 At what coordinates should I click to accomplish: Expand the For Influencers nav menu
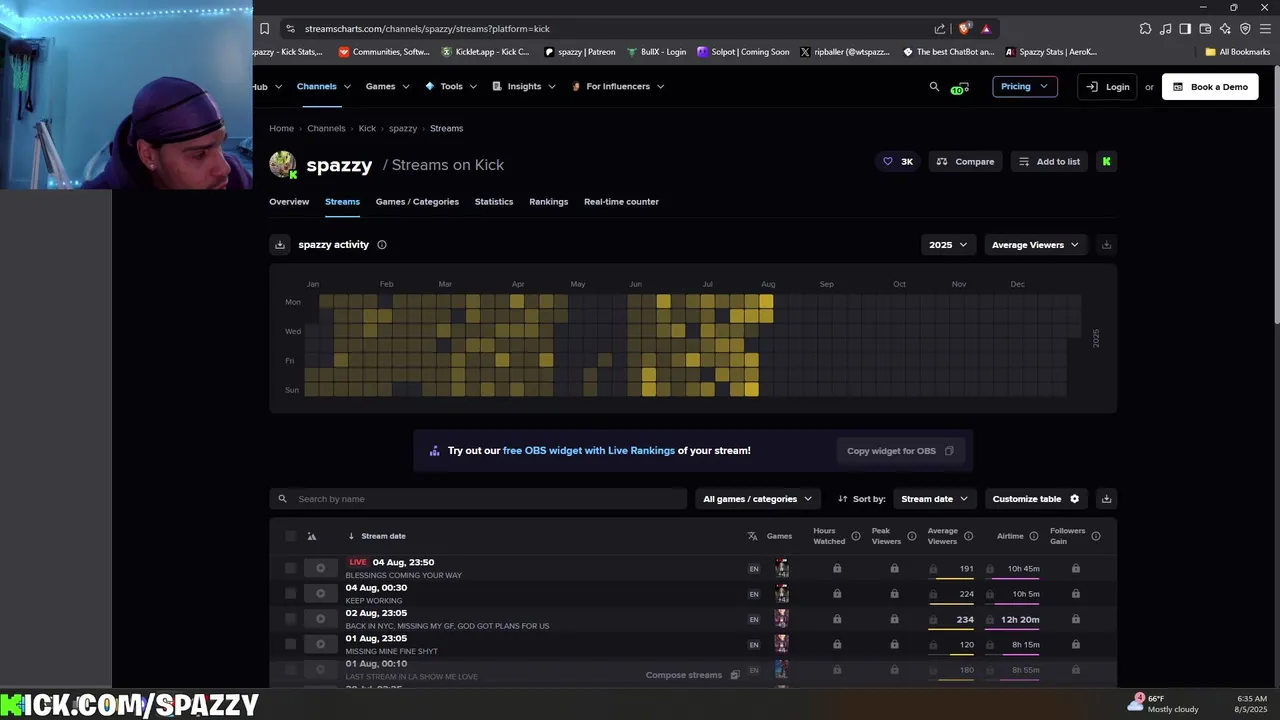(x=618, y=87)
